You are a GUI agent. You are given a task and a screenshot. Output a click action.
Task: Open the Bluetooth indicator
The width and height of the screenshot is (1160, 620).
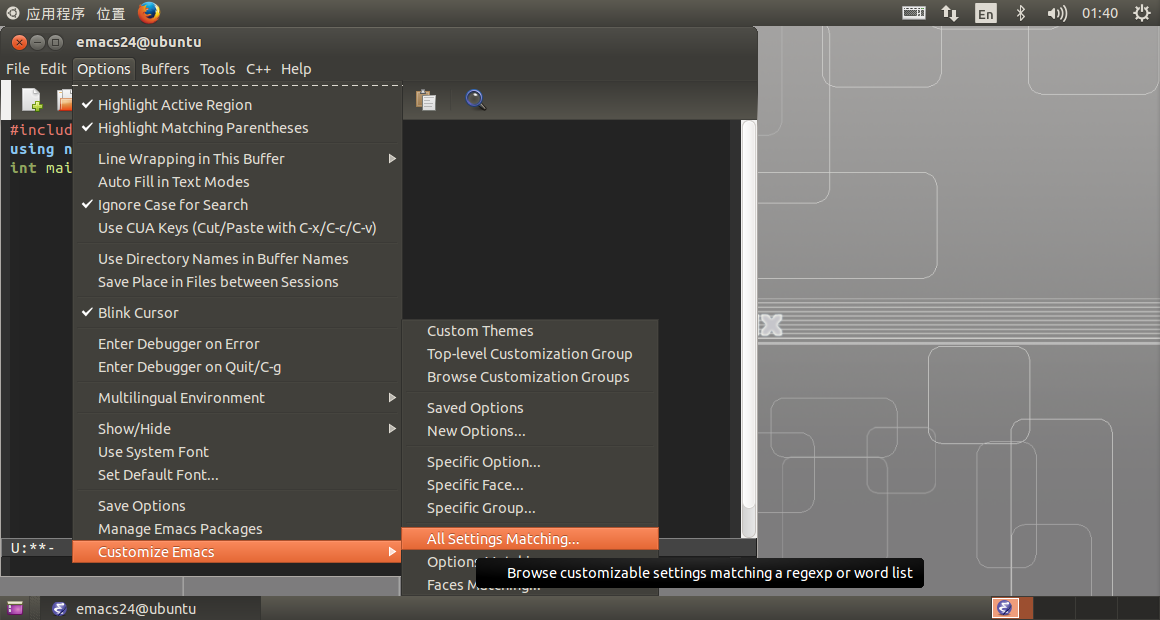pos(1021,13)
